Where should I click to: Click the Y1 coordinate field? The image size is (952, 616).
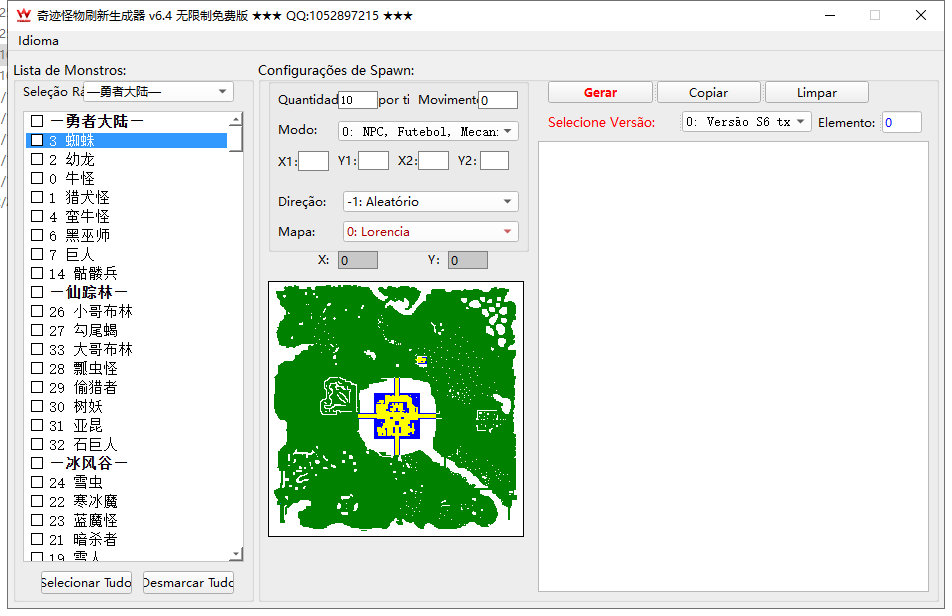[373, 161]
